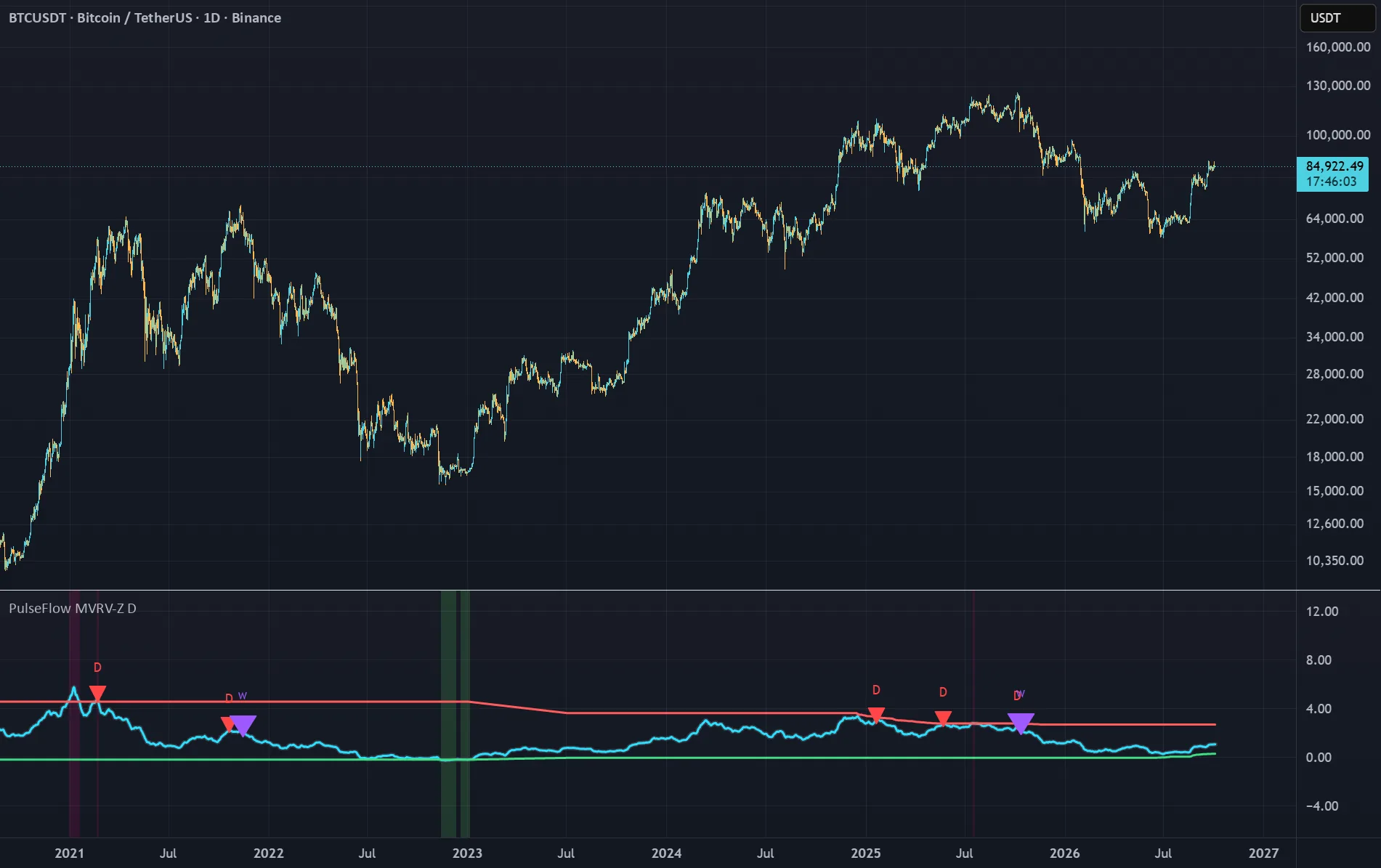Click the USDT currency button
This screenshot has width=1381, height=868.
[x=1337, y=18]
